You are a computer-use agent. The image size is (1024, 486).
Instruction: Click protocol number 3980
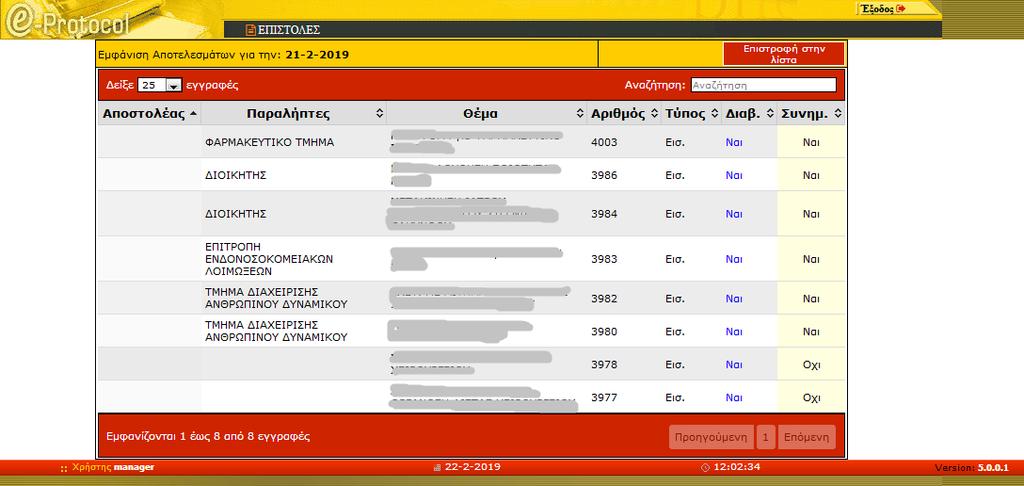click(x=604, y=331)
